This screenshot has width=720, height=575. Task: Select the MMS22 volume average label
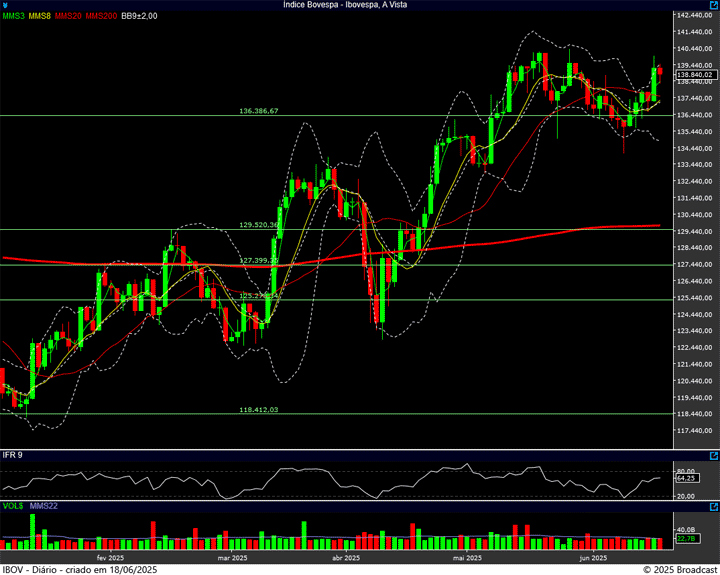[x=43, y=507]
